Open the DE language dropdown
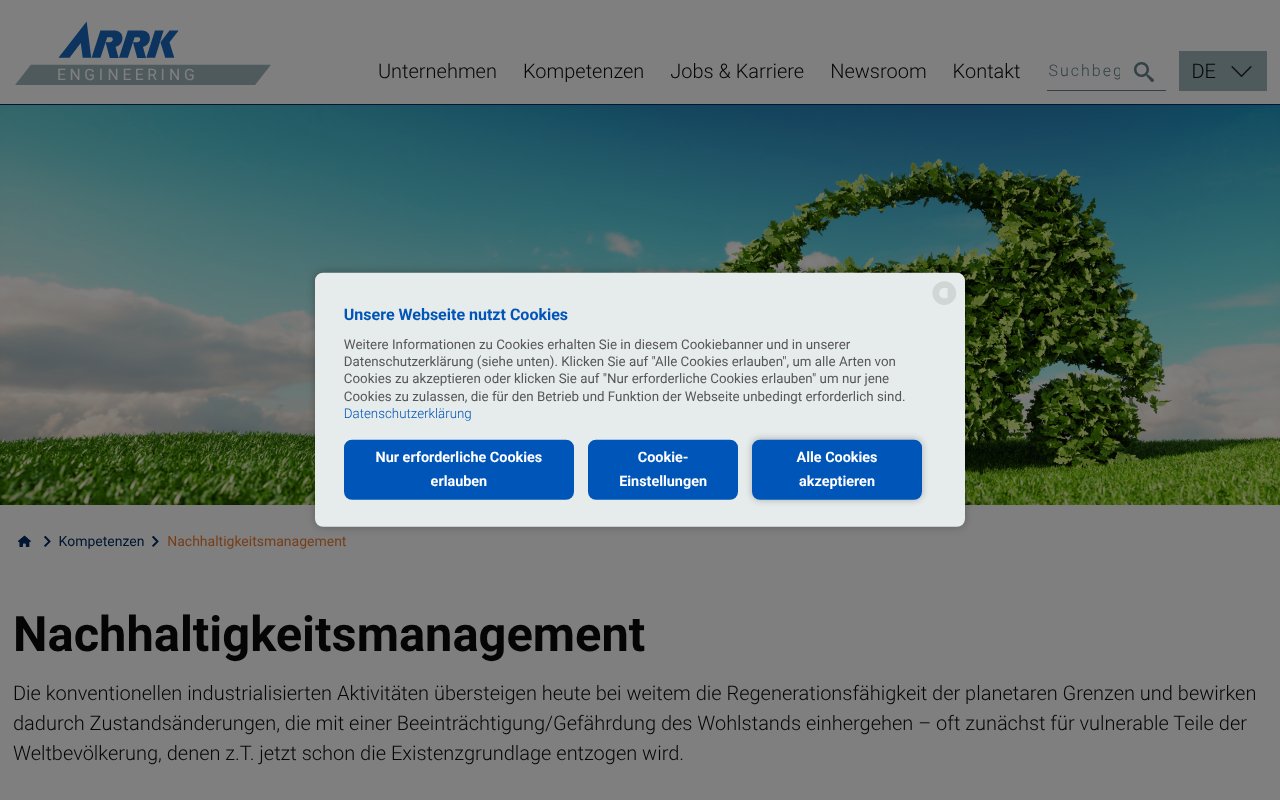Image resolution: width=1280 pixels, height=800 pixels. click(x=1222, y=71)
